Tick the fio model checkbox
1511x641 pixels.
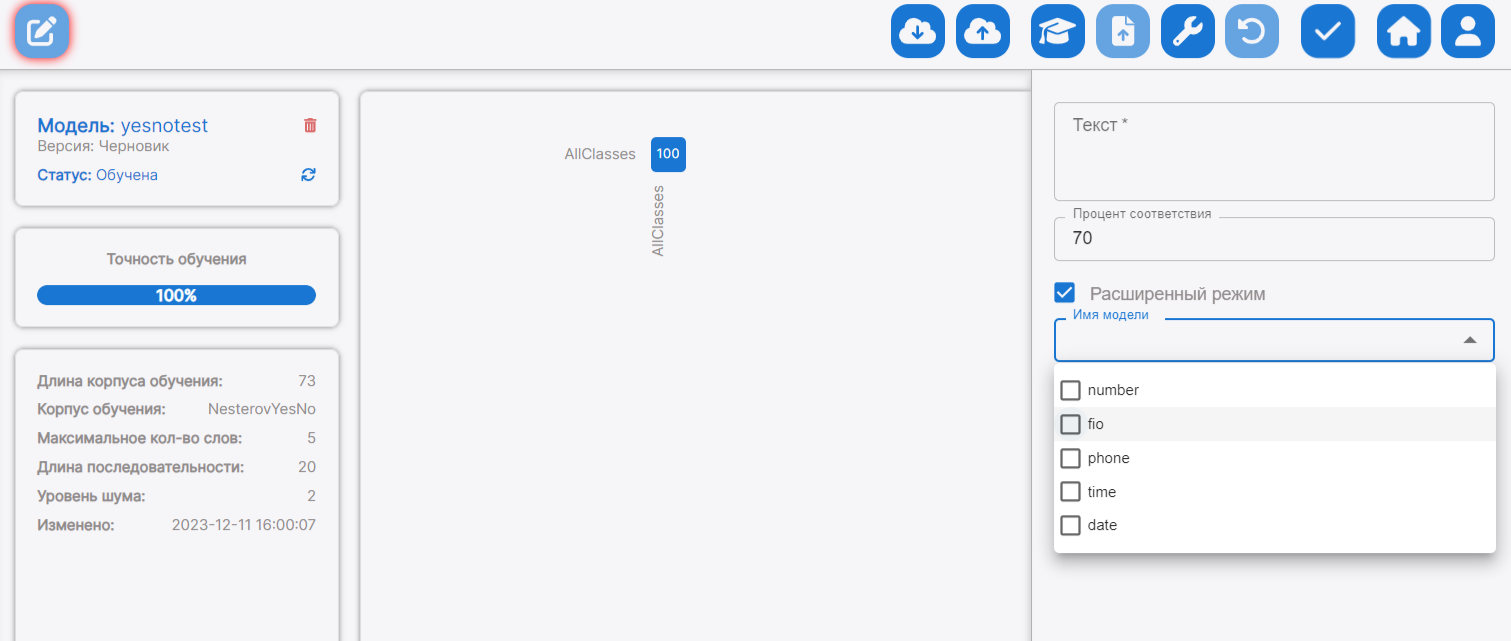click(1071, 424)
